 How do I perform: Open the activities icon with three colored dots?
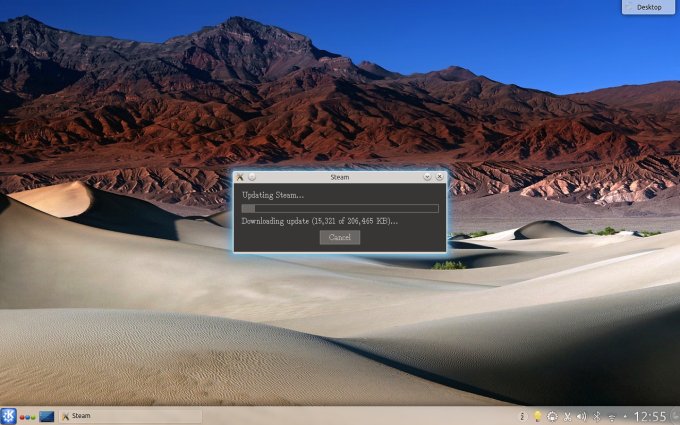[27, 417]
